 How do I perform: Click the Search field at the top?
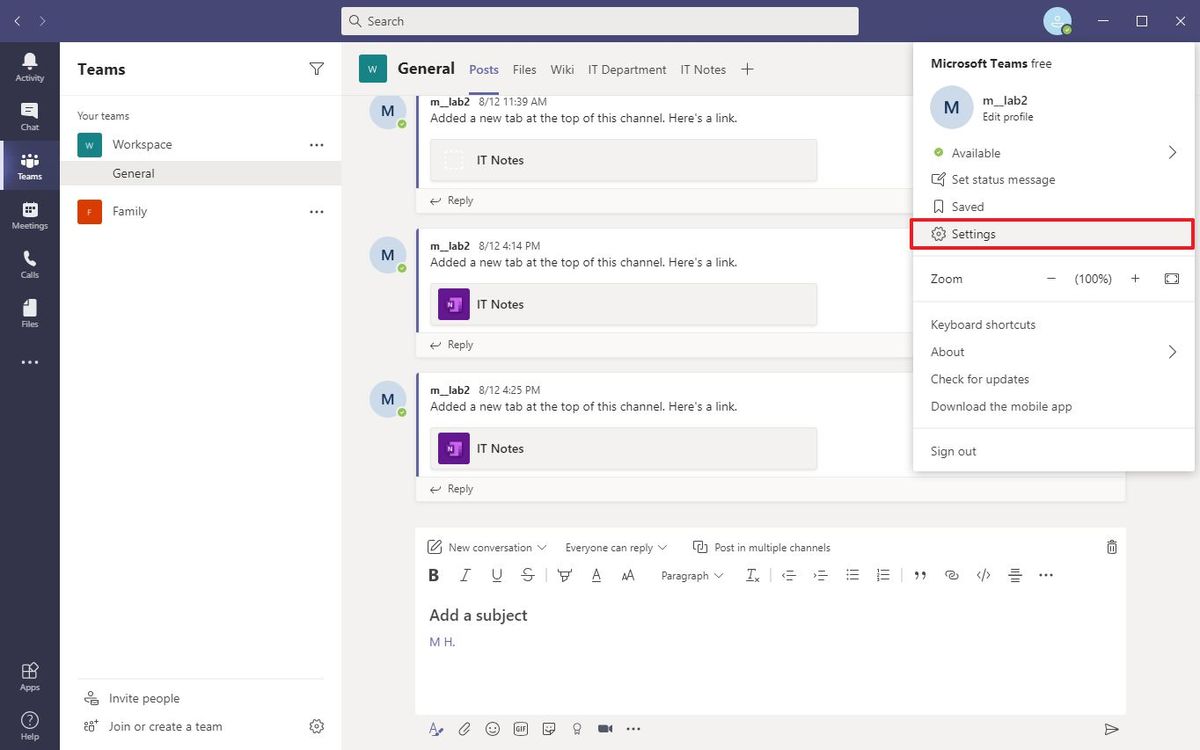[600, 20]
